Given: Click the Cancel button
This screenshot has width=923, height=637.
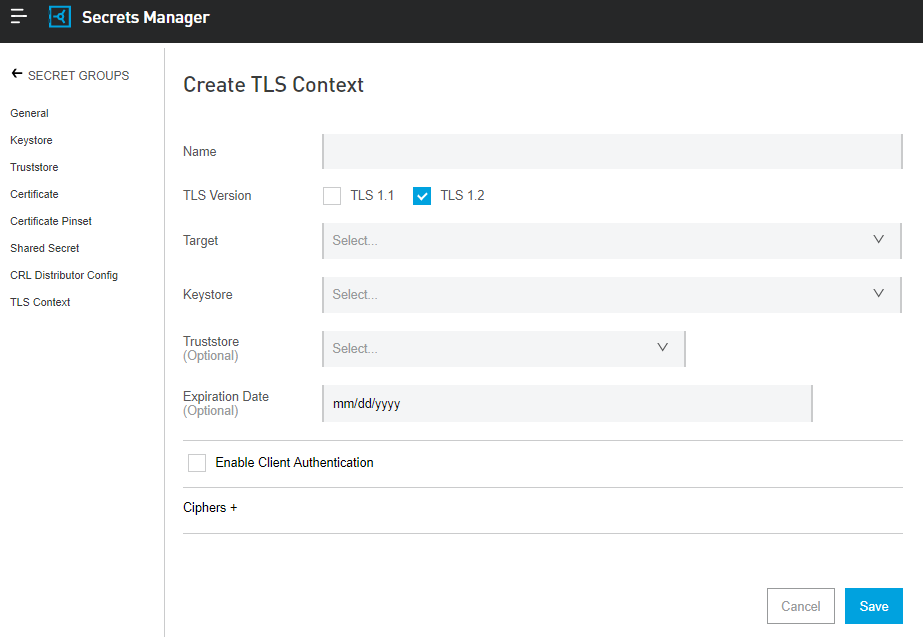Looking at the screenshot, I should point(800,606).
